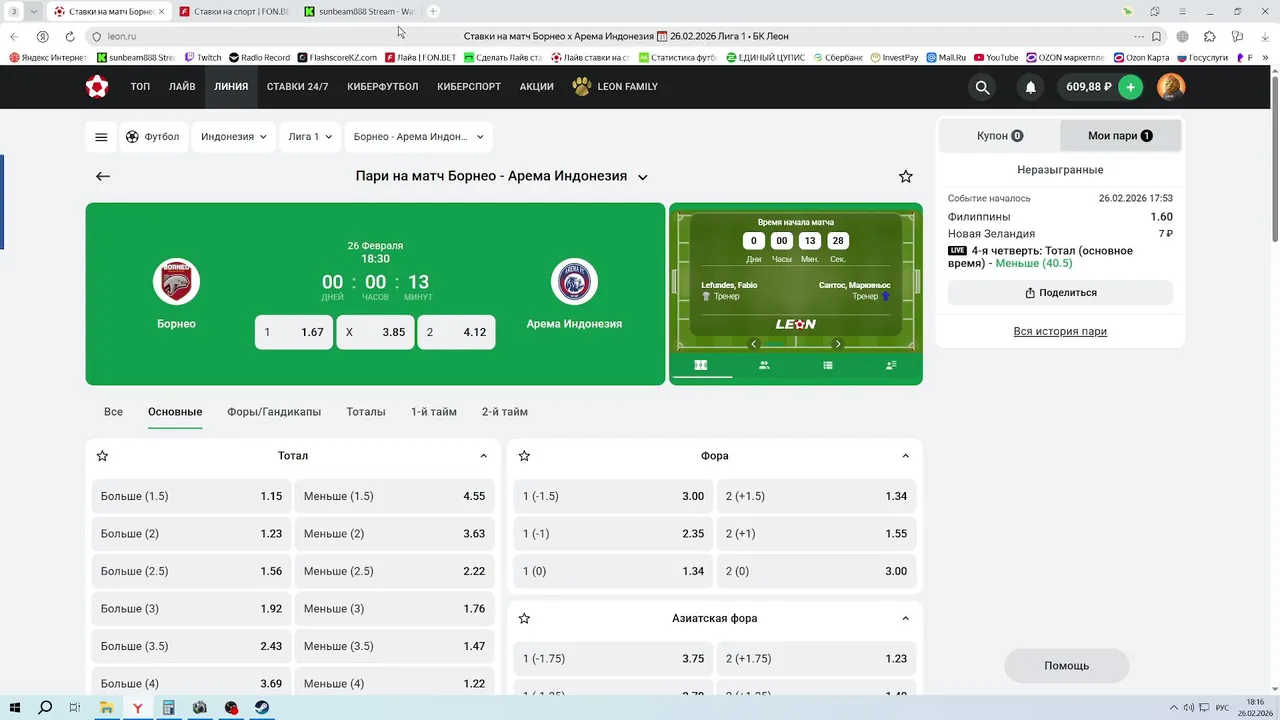Bet on draw X at 3.85
Image resolution: width=1280 pixels, height=720 pixels.
(x=375, y=332)
